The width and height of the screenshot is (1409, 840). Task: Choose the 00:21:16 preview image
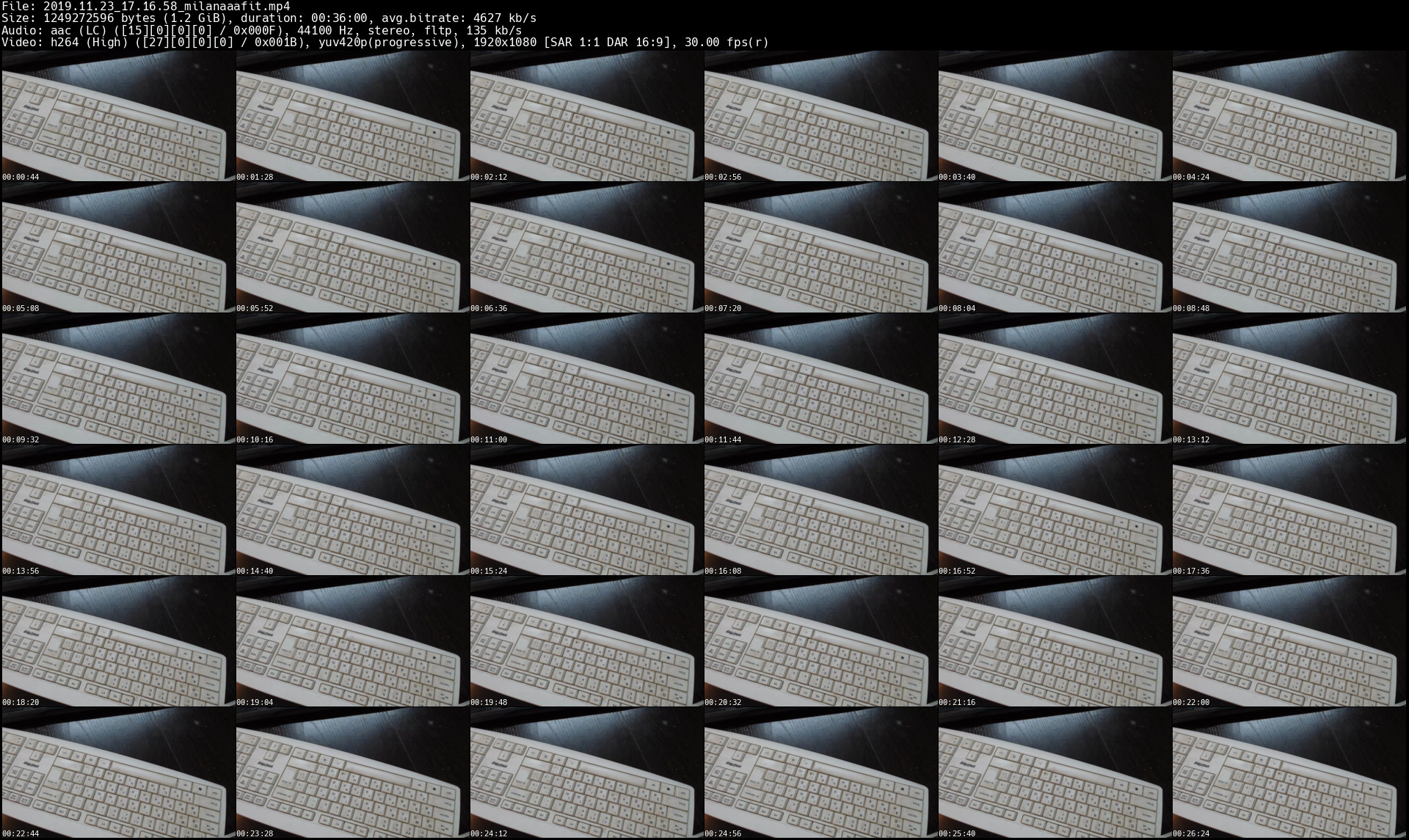point(1055,641)
